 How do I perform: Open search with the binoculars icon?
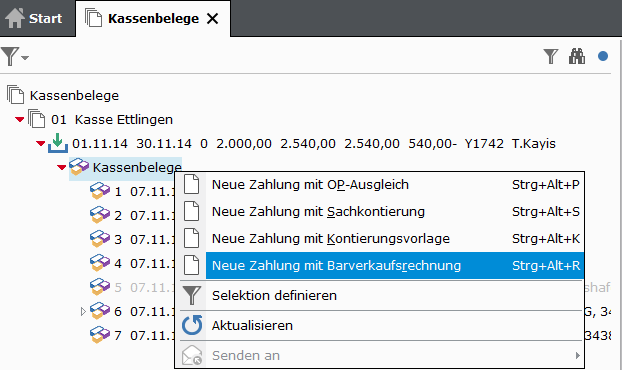[x=577, y=56]
